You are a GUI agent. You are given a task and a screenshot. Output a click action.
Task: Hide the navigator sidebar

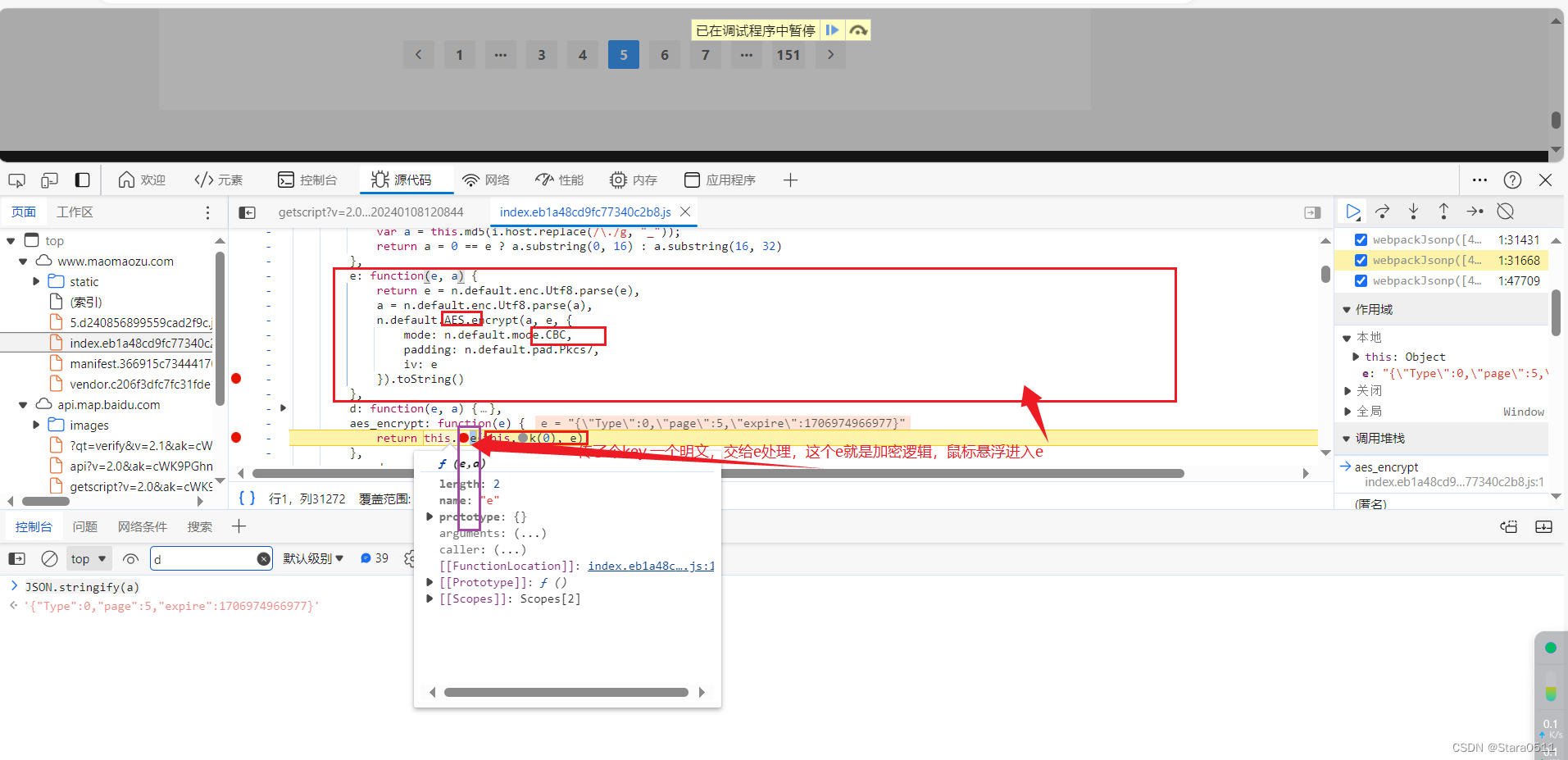(x=247, y=212)
